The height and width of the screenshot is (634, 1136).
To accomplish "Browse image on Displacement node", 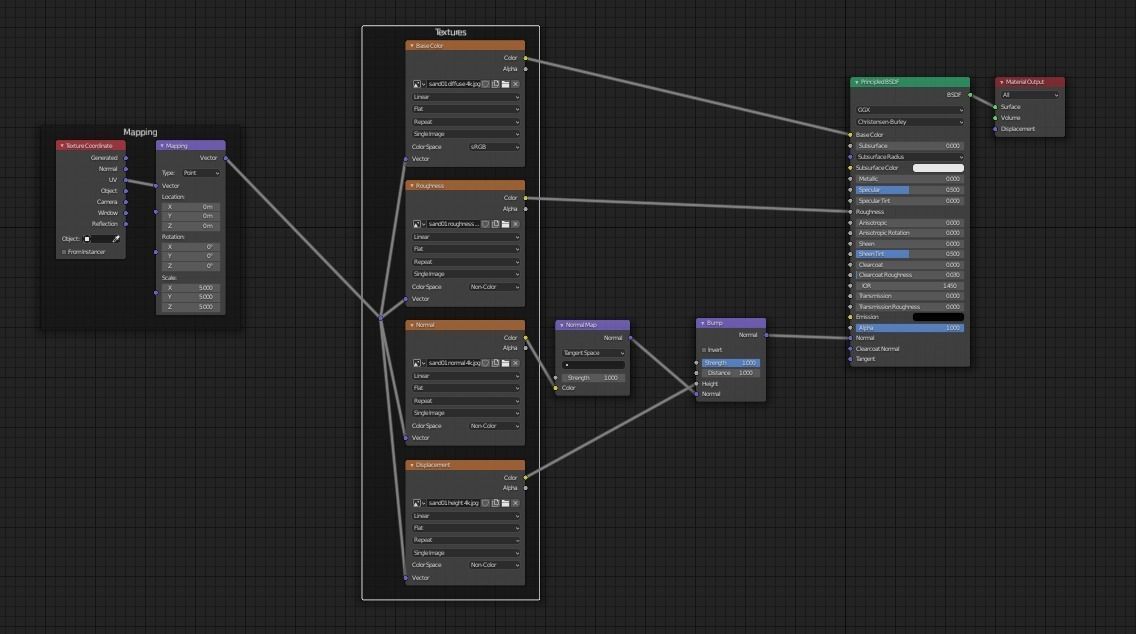I will point(418,503).
